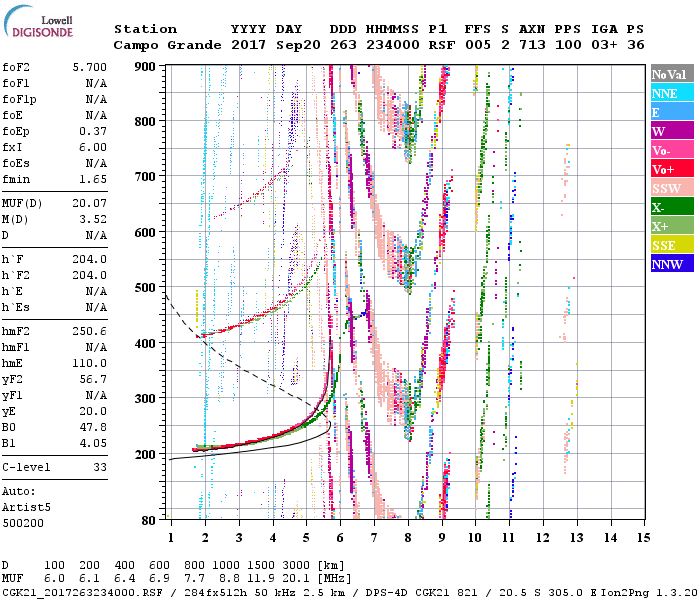The width and height of the screenshot is (700, 600).
Task: Click the 900 label on height axis
Action: point(145,67)
